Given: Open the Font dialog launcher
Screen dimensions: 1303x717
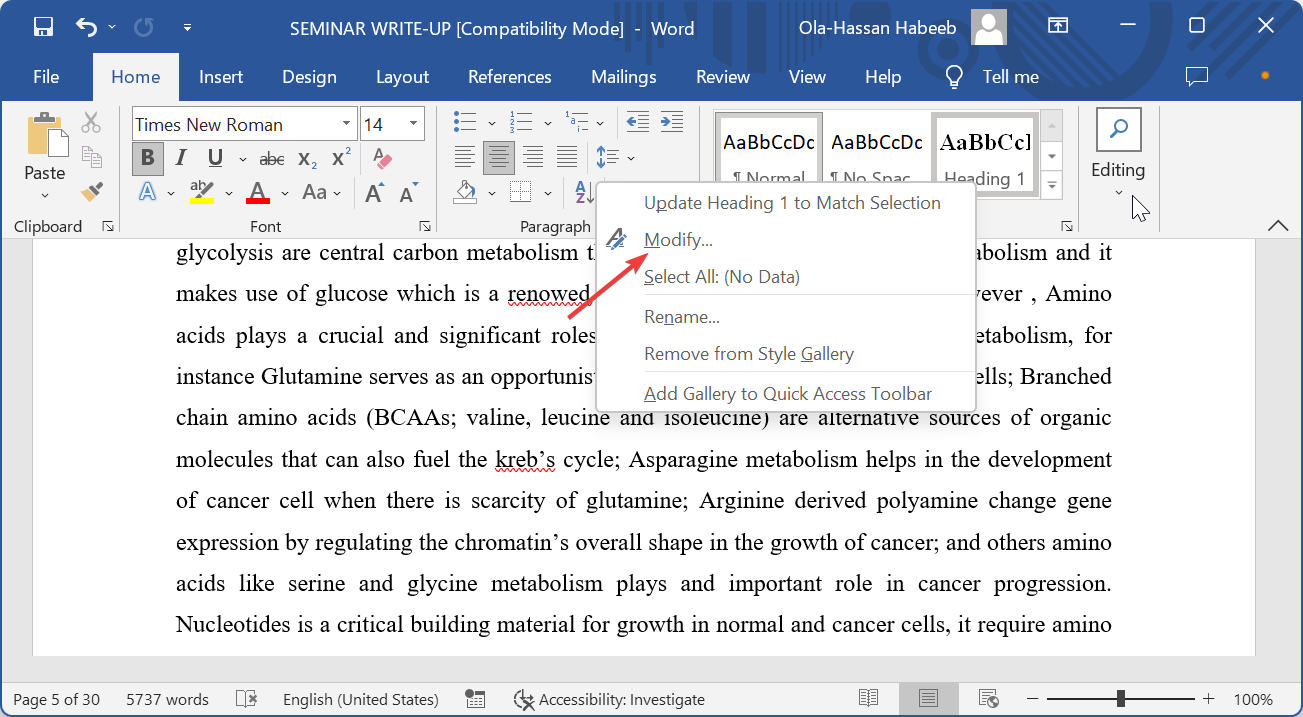Looking at the screenshot, I should coord(424,227).
